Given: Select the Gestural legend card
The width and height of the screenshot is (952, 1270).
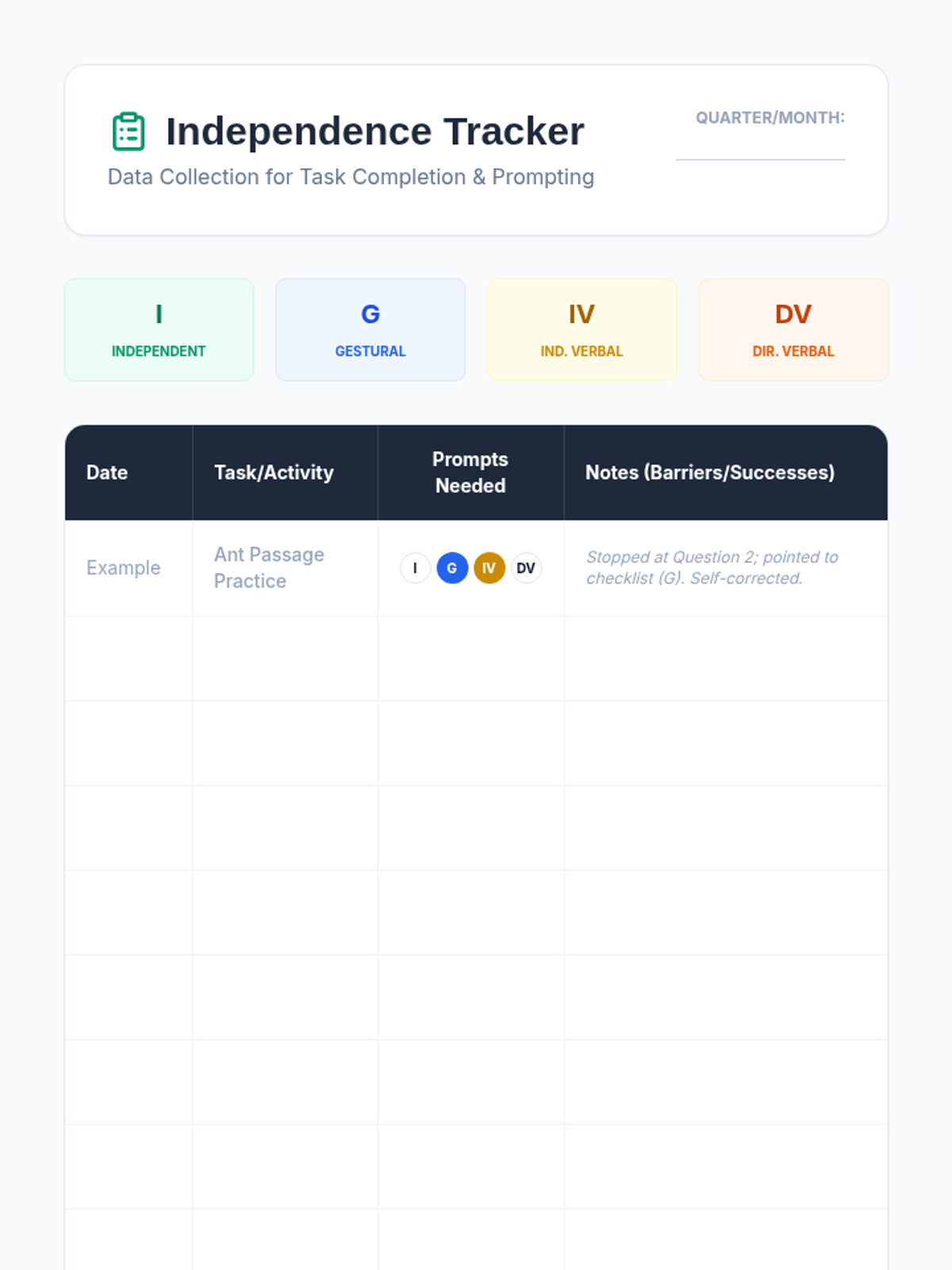Looking at the screenshot, I should 370,329.
